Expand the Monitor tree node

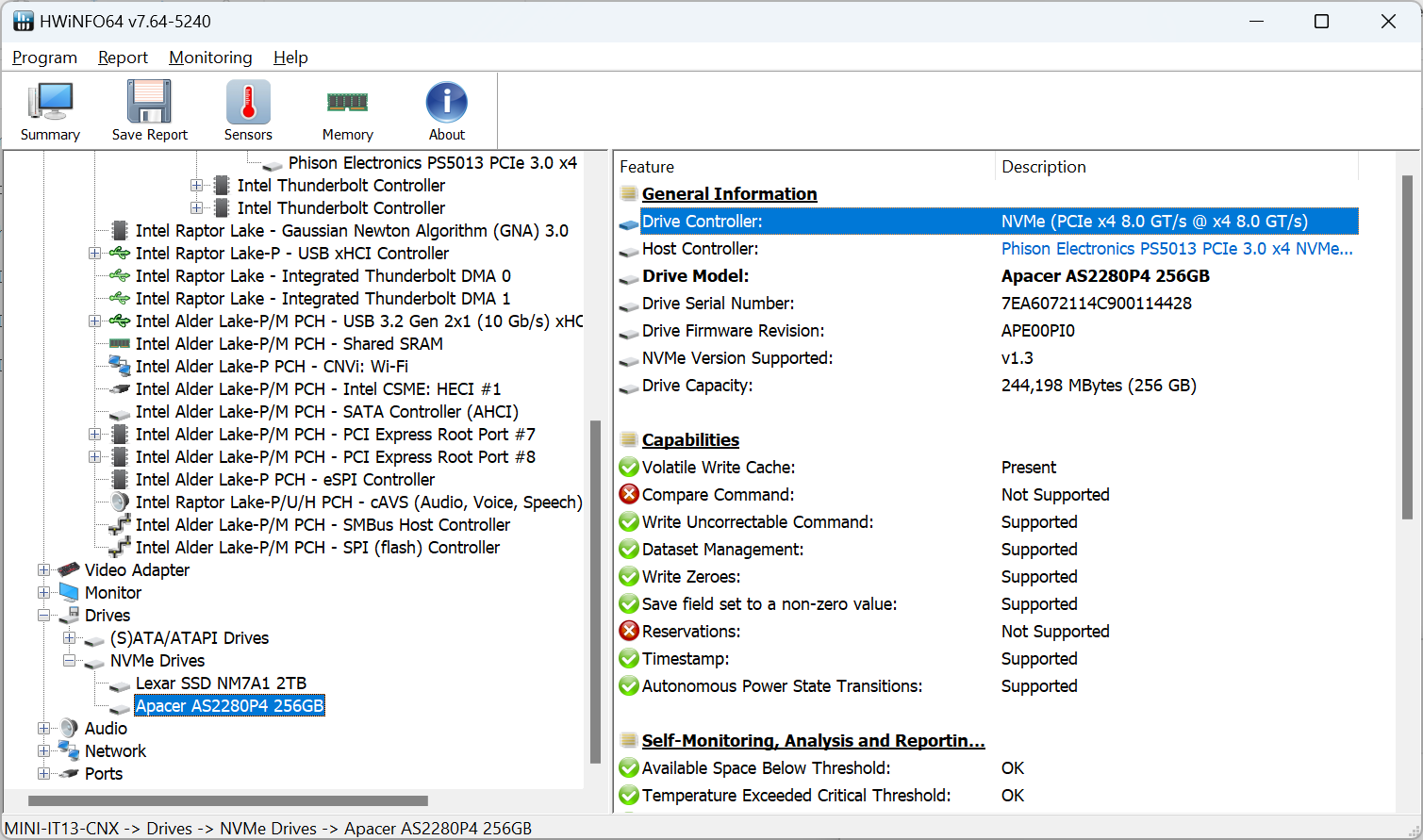(x=43, y=592)
